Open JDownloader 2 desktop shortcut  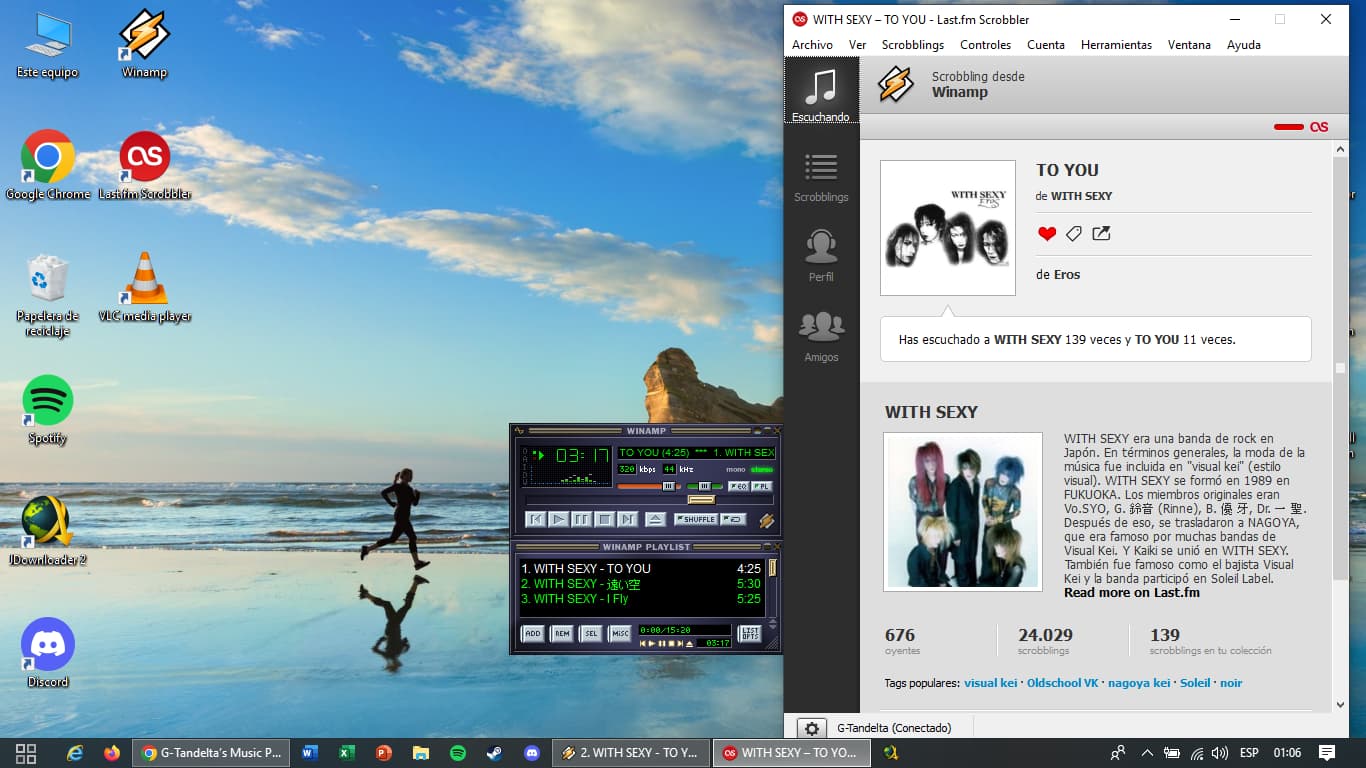pos(47,531)
